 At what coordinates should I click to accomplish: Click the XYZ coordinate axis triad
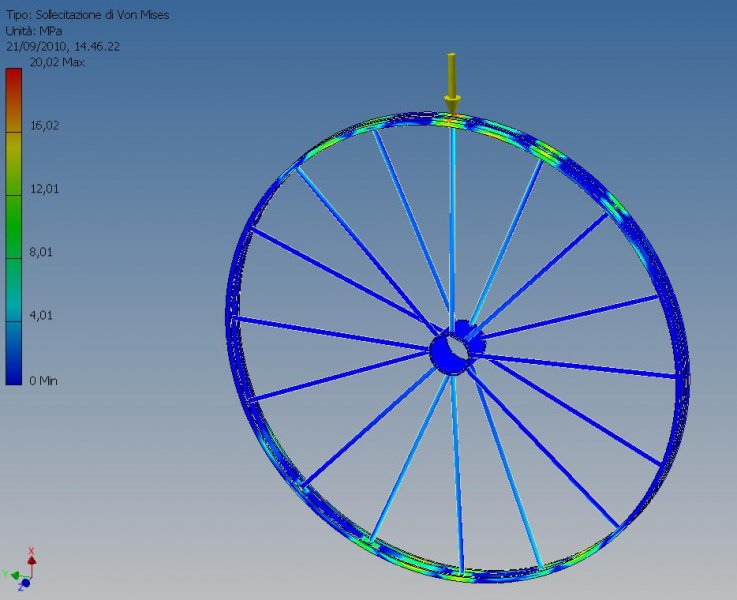coord(20,569)
